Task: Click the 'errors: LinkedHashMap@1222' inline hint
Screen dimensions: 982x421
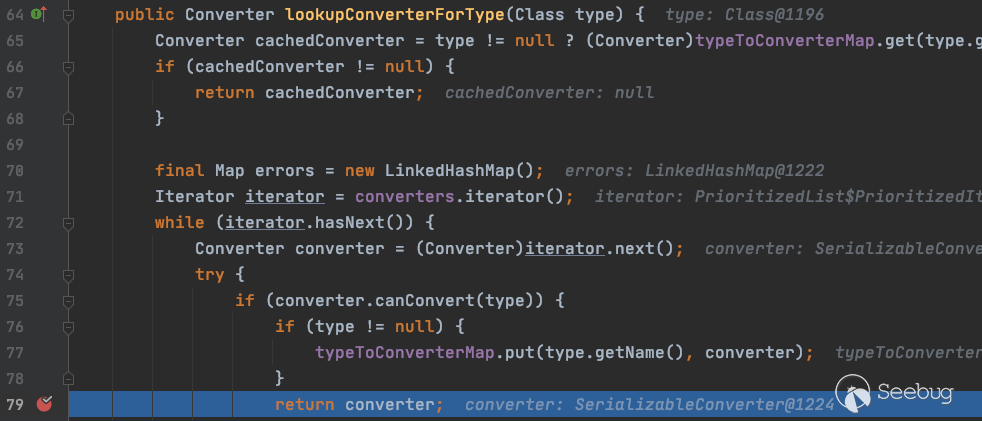Action: [695, 170]
